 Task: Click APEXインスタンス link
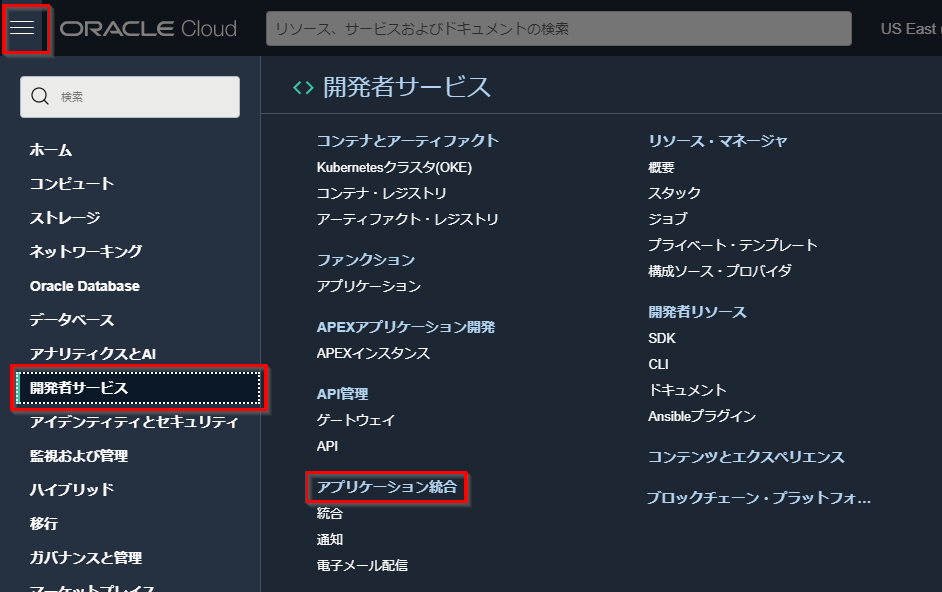point(373,353)
